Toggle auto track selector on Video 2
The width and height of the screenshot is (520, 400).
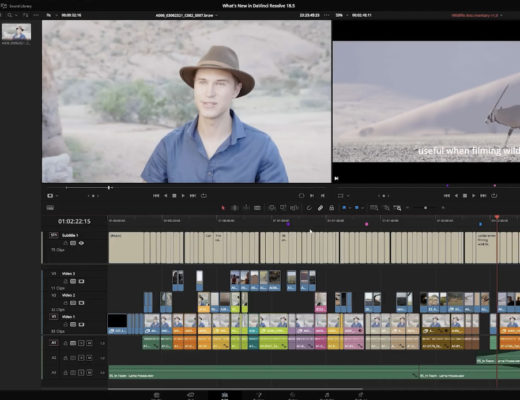(73, 303)
